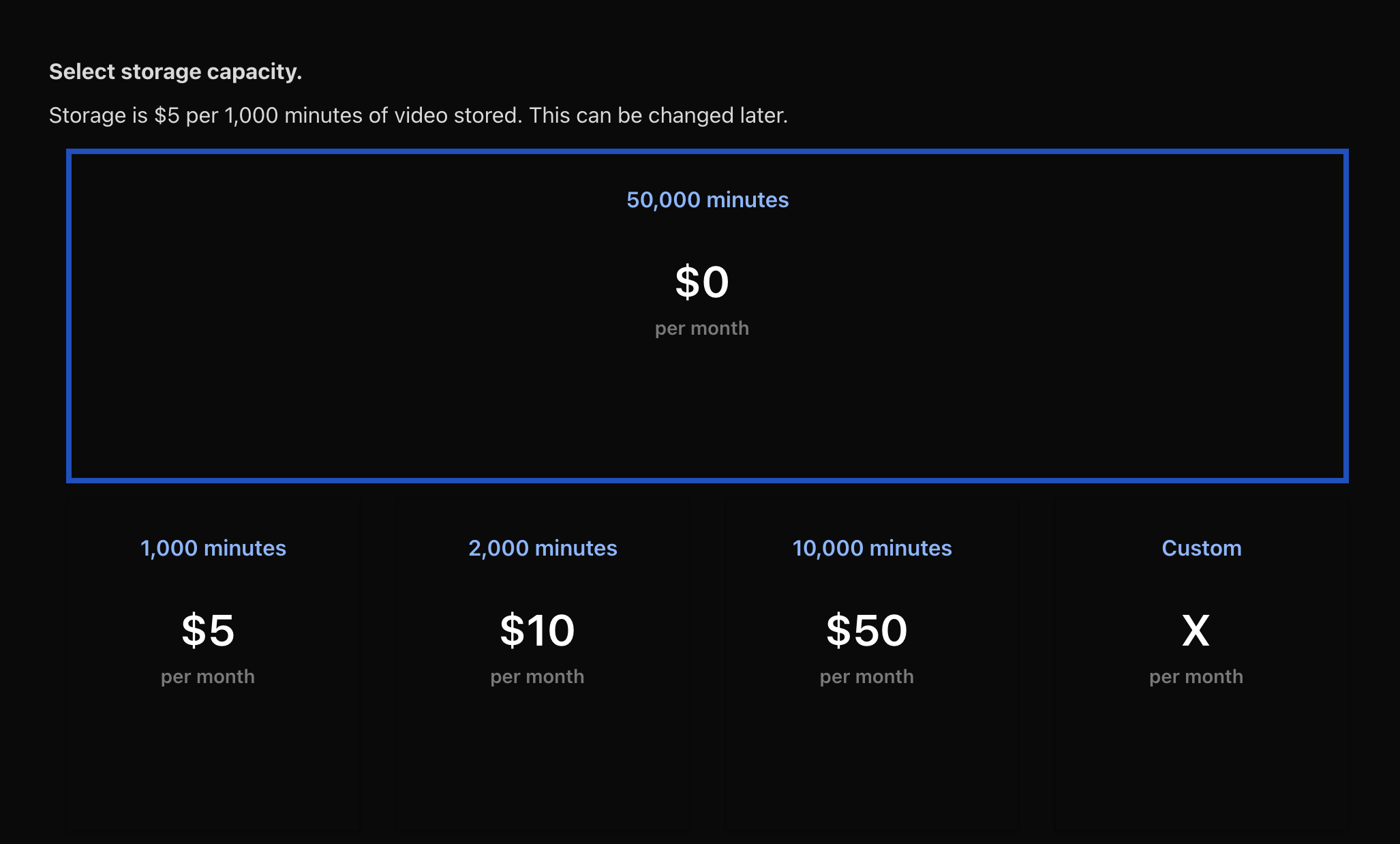This screenshot has width=1400, height=844.
Task: Click the "50,000 minutes" title label
Action: pos(707,200)
